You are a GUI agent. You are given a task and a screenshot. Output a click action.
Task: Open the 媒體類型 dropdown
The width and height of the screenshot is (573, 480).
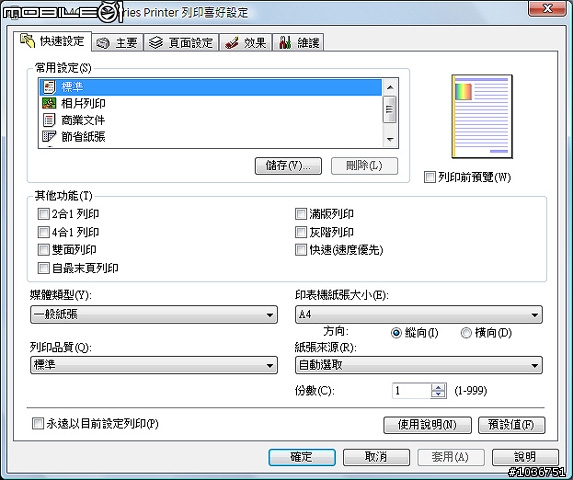click(x=154, y=315)
